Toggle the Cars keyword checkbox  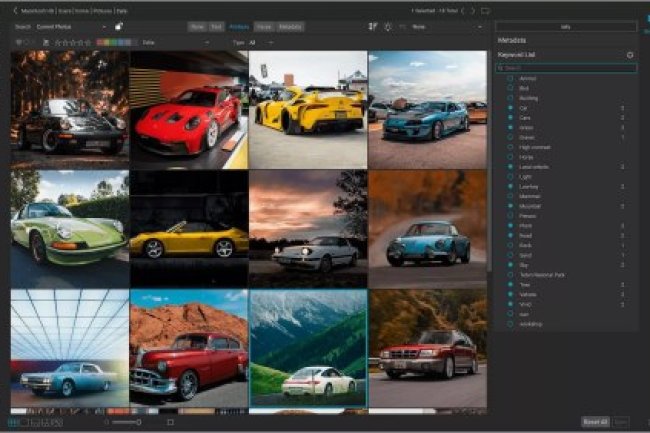coord(510,117)
